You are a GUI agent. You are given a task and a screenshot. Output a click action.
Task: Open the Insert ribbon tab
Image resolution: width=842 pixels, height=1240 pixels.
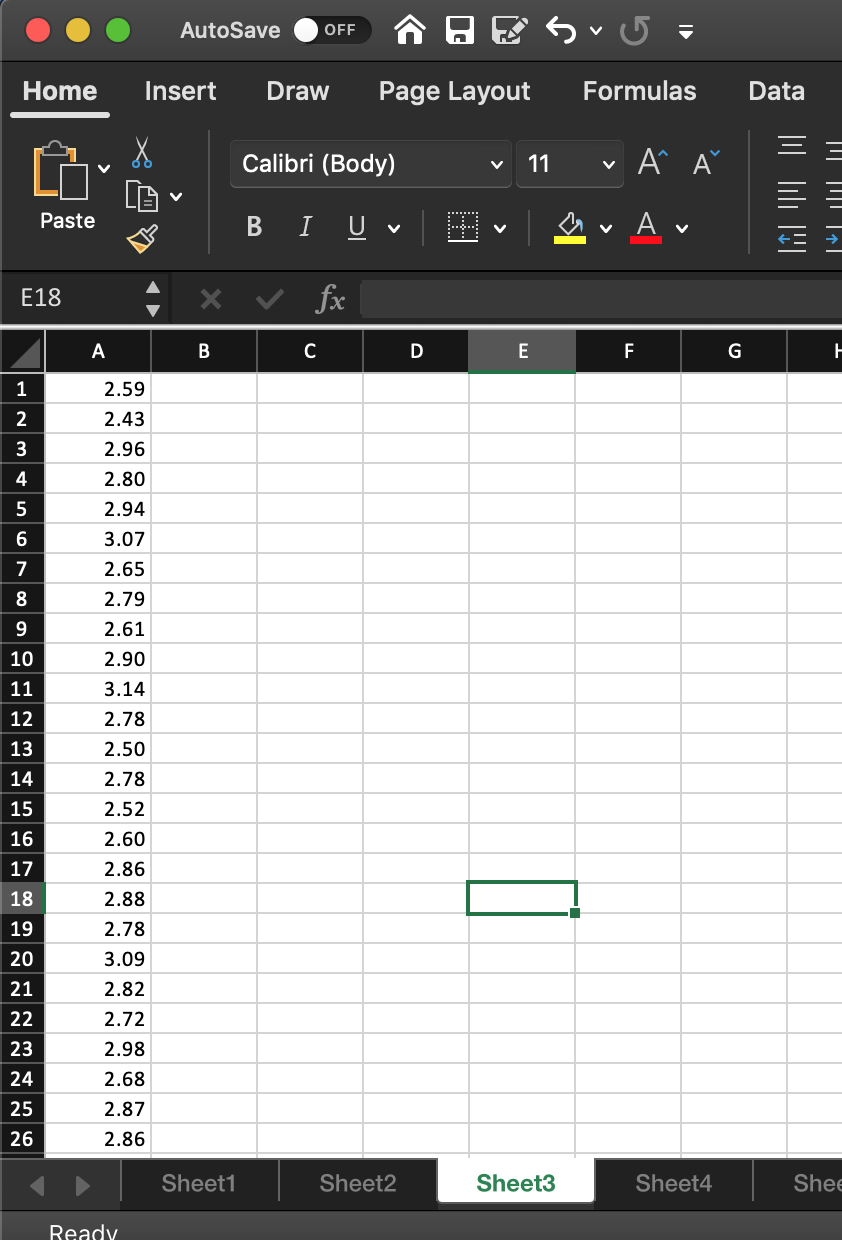click(180, 91)
